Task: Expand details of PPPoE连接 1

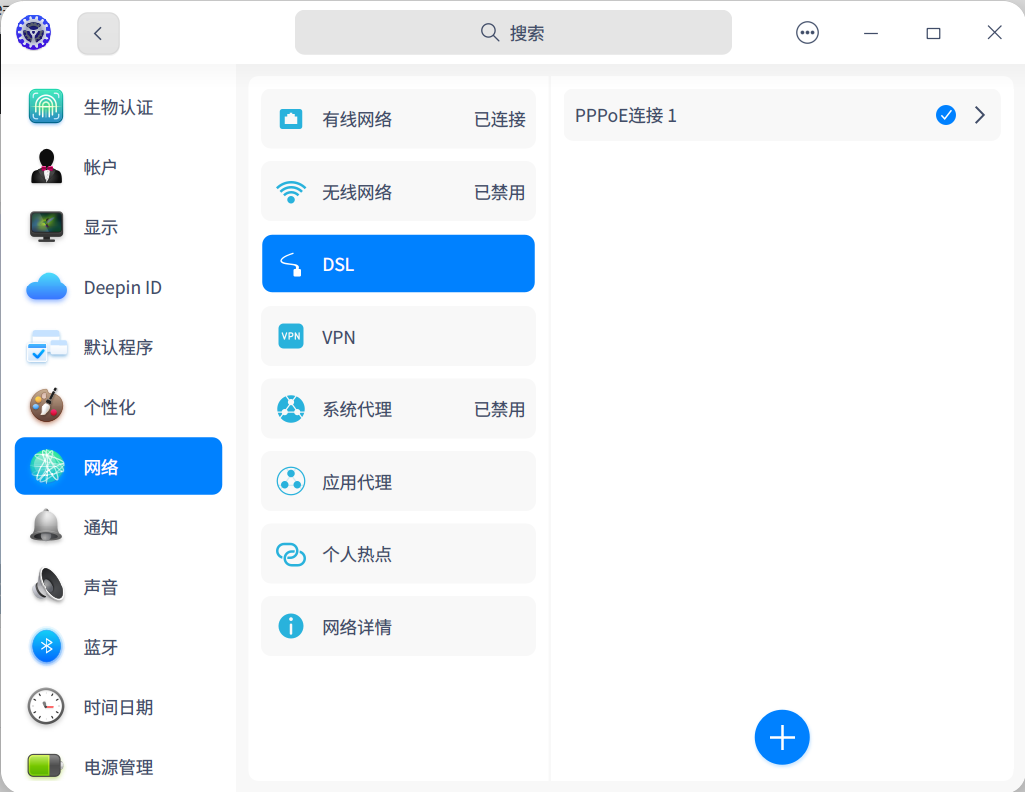Action: click(979, 115)
